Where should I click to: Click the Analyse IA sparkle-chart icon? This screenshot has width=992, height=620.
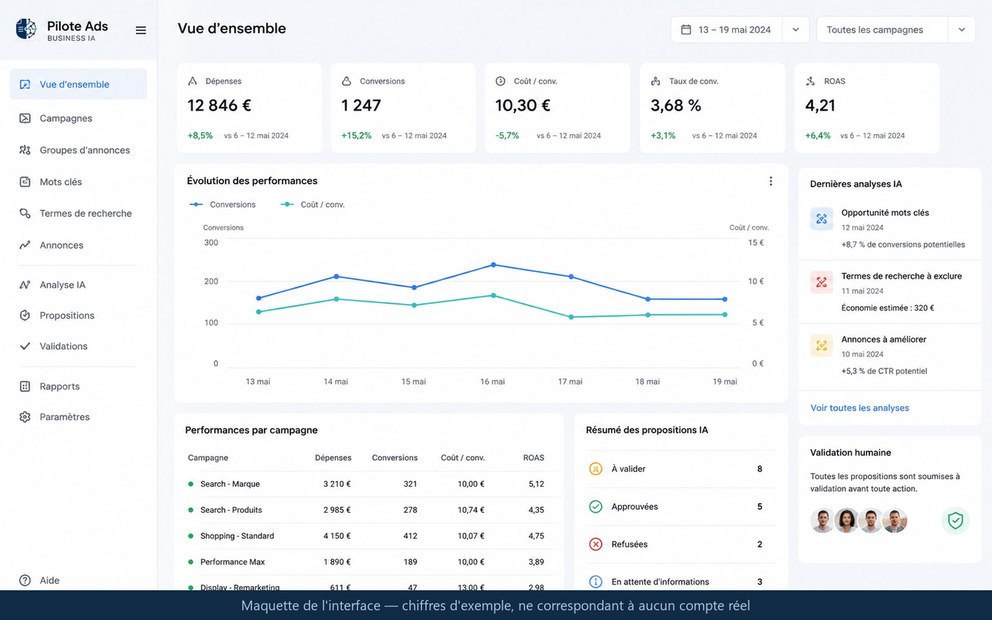(x=25, y=285)
